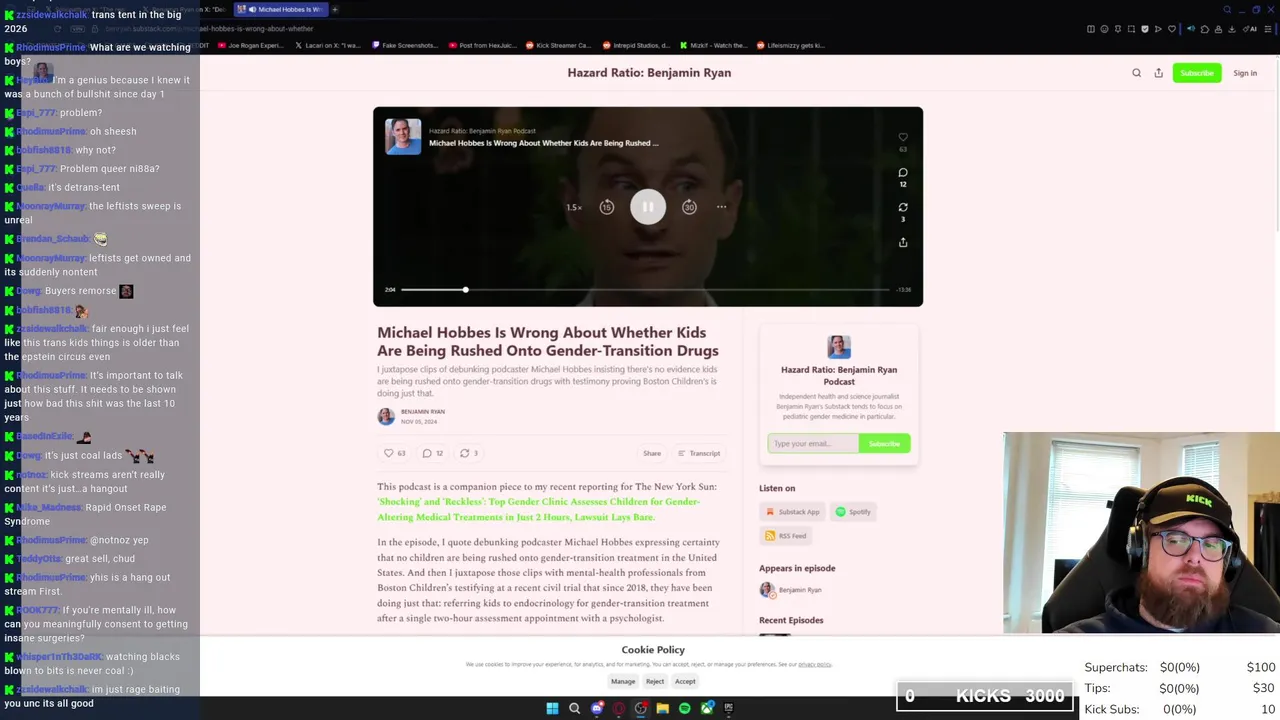Focus the 'Type your email...' field
The height and width of the screenshot is (720, 1280).
coord(813,443)
